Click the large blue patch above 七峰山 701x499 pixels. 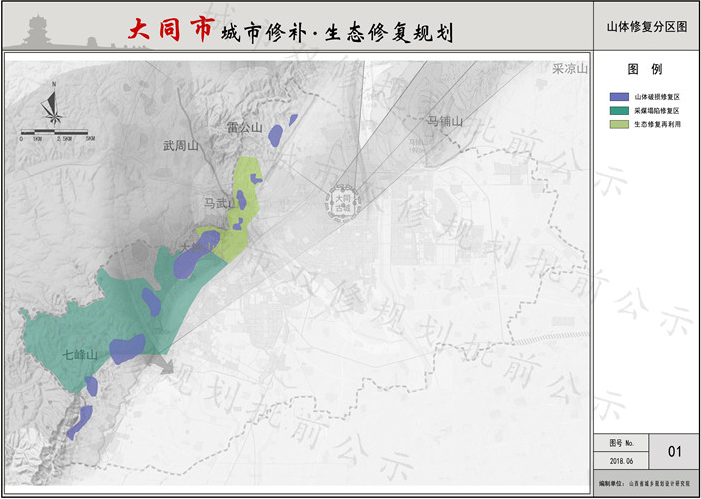click(x=126, y=349)
